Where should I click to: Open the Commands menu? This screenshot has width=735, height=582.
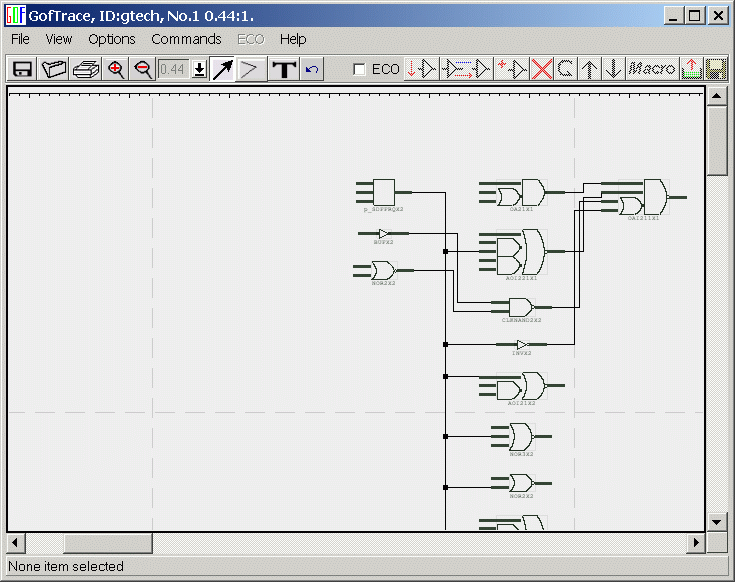(186, 39)
